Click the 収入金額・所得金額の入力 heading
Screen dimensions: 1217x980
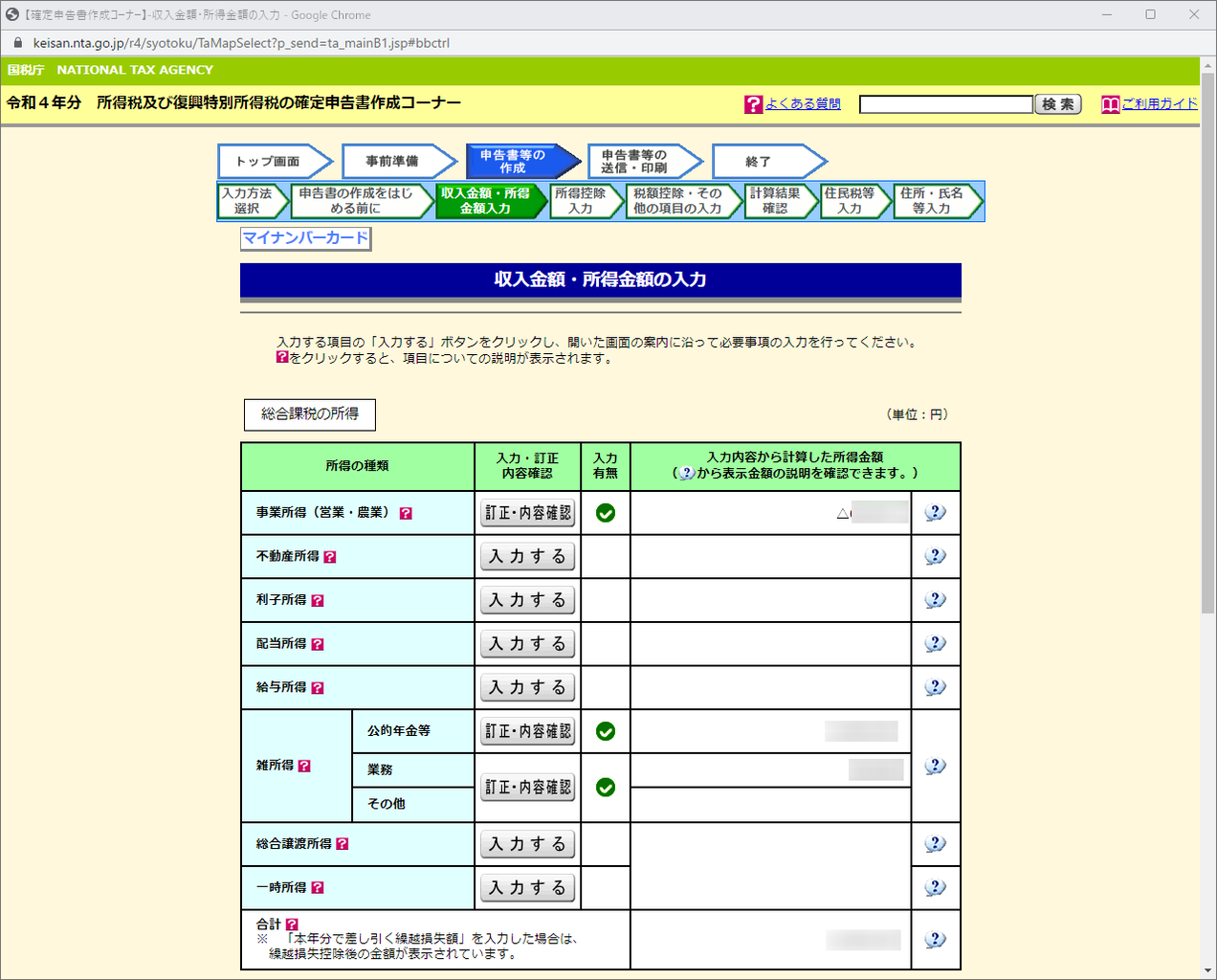601,279
